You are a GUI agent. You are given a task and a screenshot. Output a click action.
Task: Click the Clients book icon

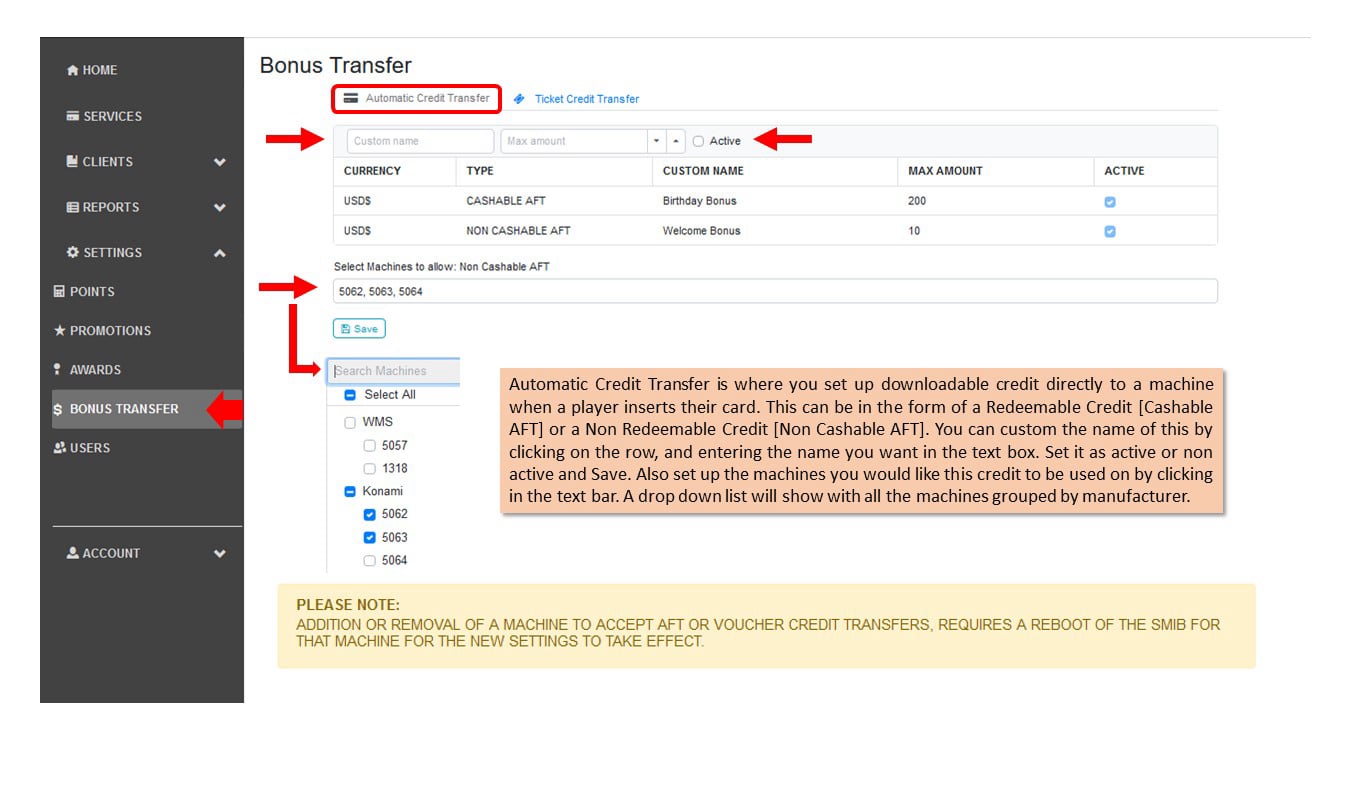point(72,161)
